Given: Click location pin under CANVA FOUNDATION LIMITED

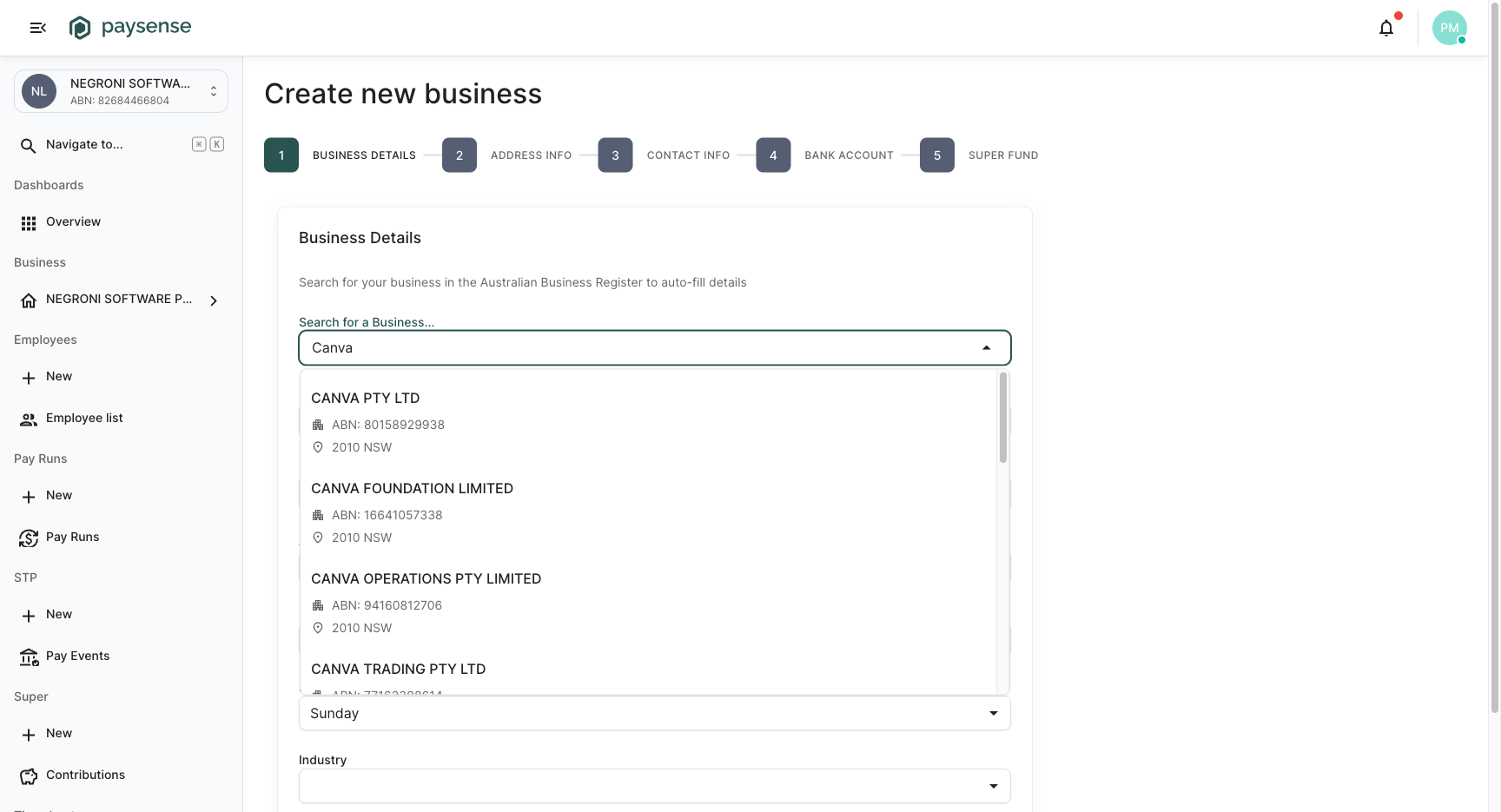Looking at the screenshot, I should [x=318, y=538].
